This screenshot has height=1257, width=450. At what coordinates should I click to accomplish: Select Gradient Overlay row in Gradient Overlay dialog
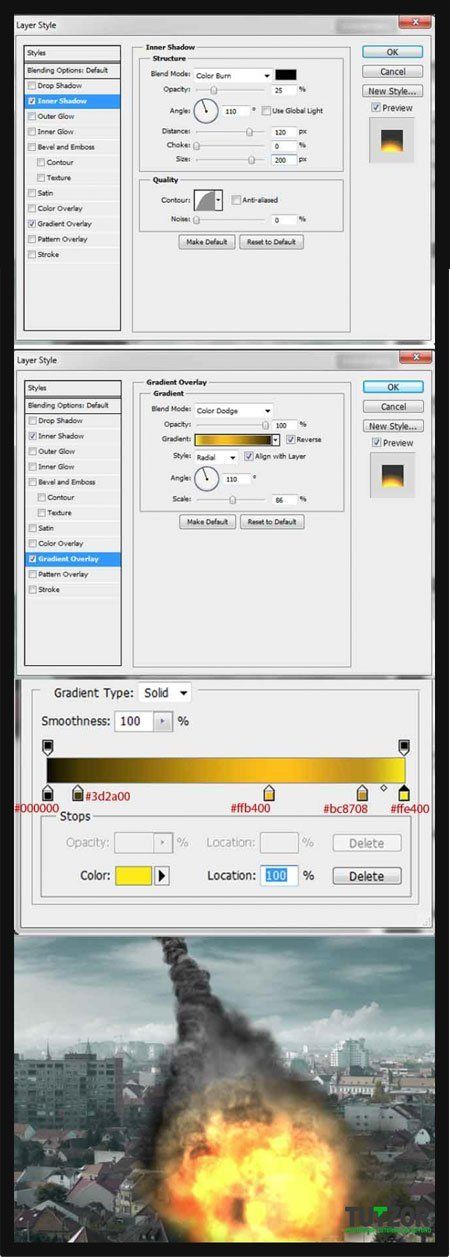[x=73, y=559]
